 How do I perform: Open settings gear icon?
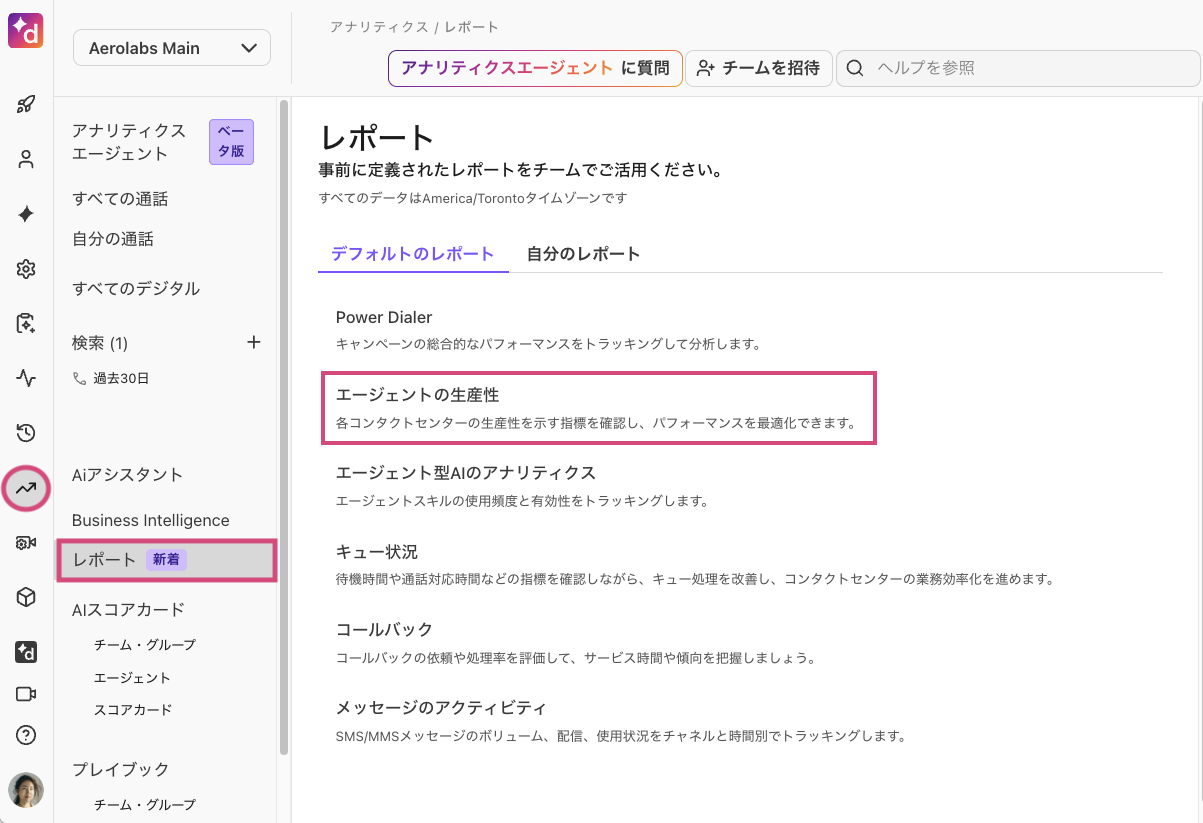pyautogui.click(x=26, y=269)
